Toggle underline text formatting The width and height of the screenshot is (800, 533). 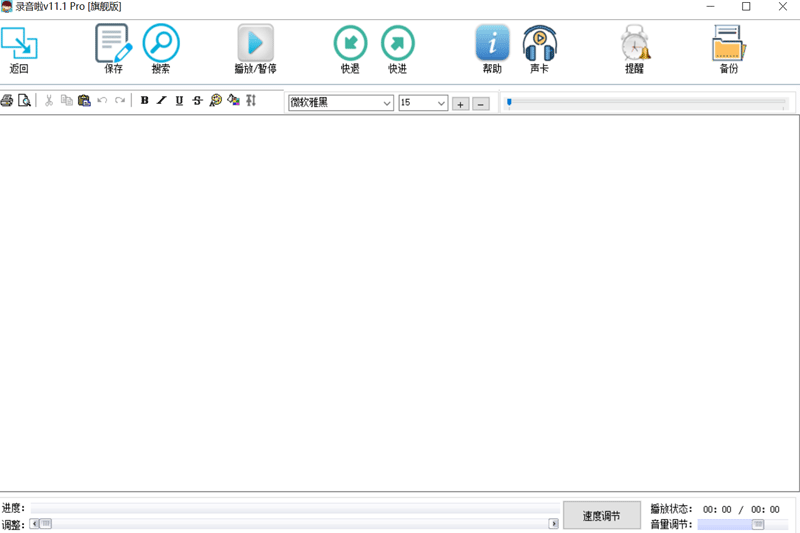click(x=179, y=101)
